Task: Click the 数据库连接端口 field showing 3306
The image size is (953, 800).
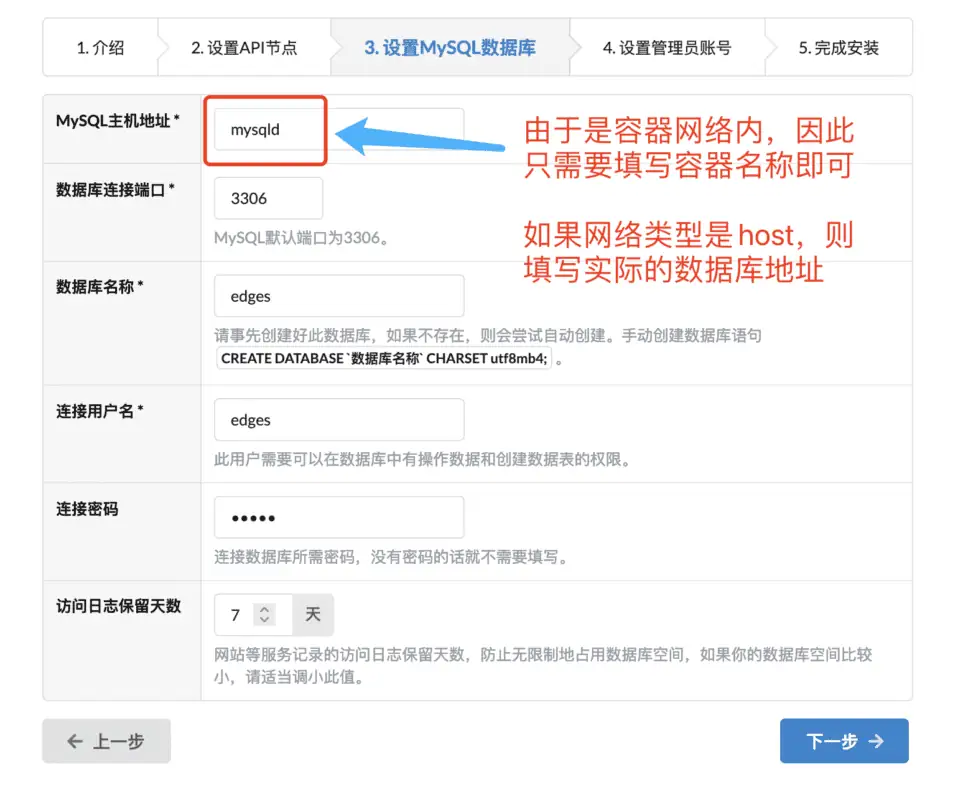Action: click(x=267, y=198)
